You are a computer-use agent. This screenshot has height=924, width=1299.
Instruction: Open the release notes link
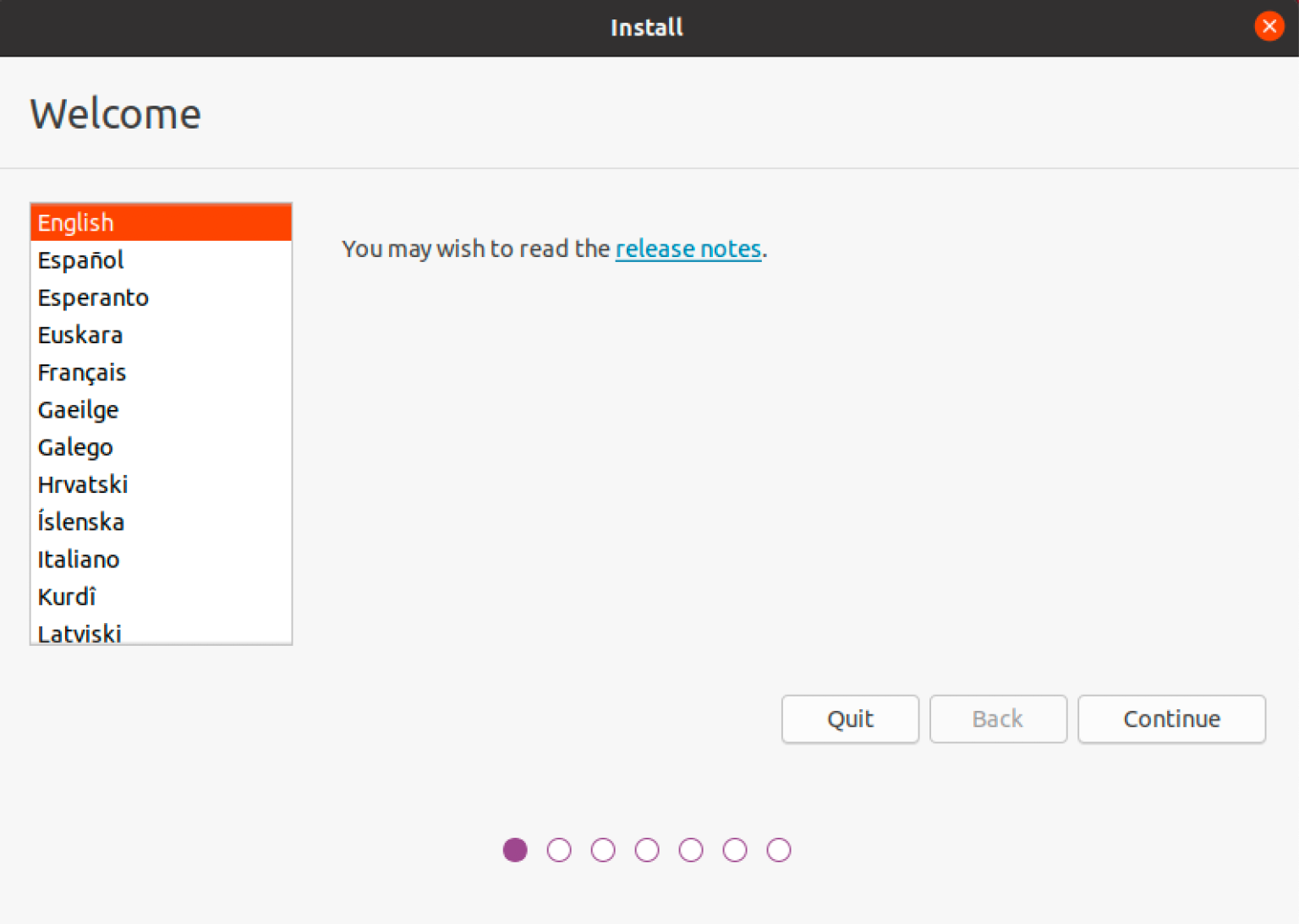pyautogui.click(x=688, y=249)
